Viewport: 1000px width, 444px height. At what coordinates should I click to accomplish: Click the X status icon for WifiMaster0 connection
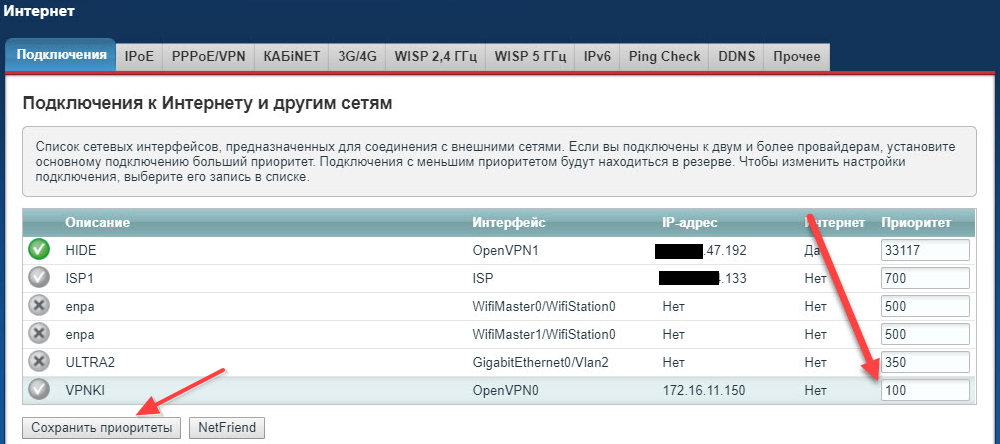pyautogui.click(x=39, y=306)
